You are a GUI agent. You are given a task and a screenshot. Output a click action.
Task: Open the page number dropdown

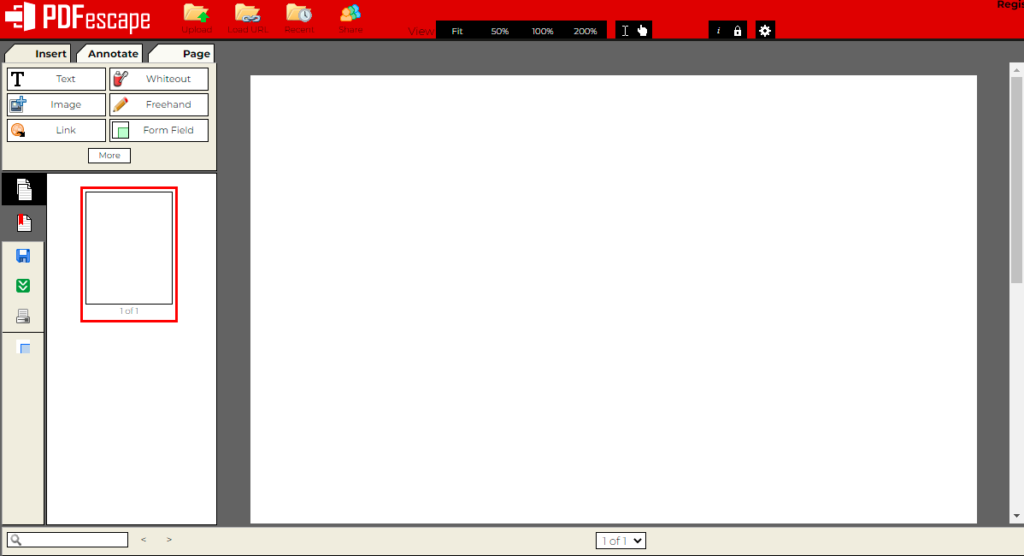coord(621,541)
